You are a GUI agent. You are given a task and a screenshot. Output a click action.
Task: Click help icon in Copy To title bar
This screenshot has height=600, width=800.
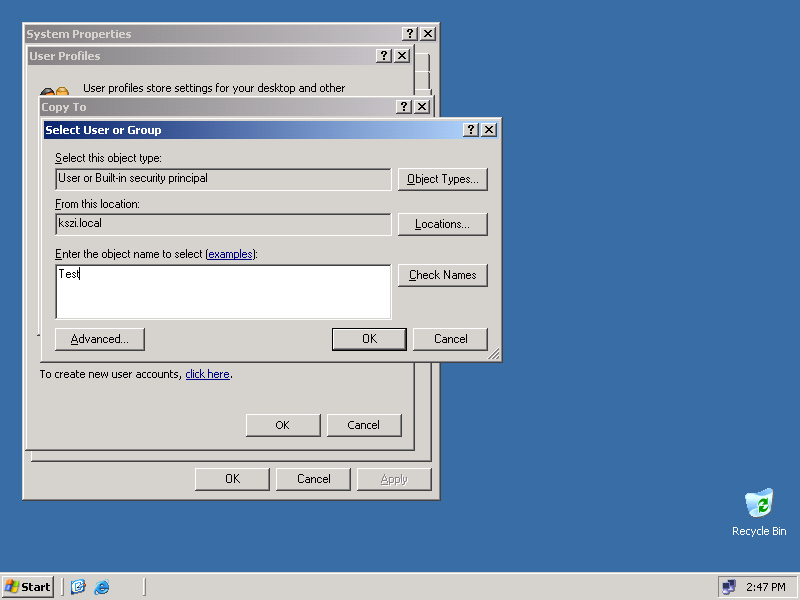point(404,107)
